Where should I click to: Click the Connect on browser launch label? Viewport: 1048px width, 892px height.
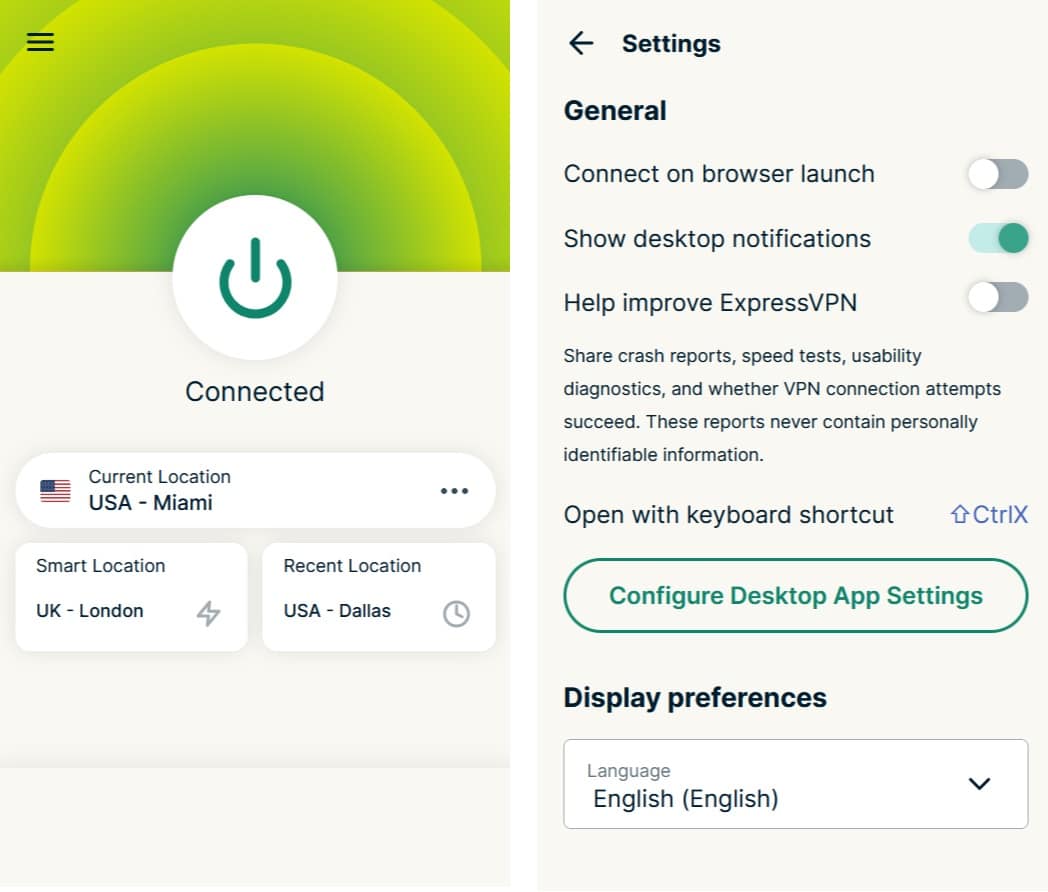point(719,174)
